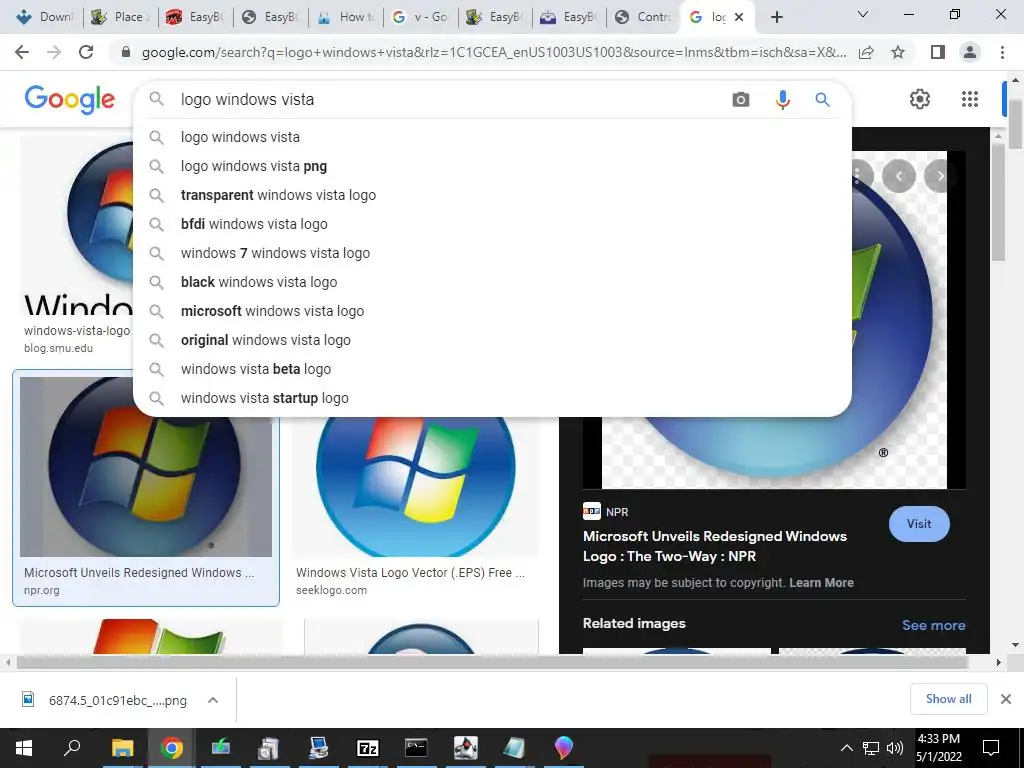Image resolution: width=1024 pixels, height=768 pixels.
Task: Expand the downloaded png file options
Action: pyautogui.click(x=212, y=700)
